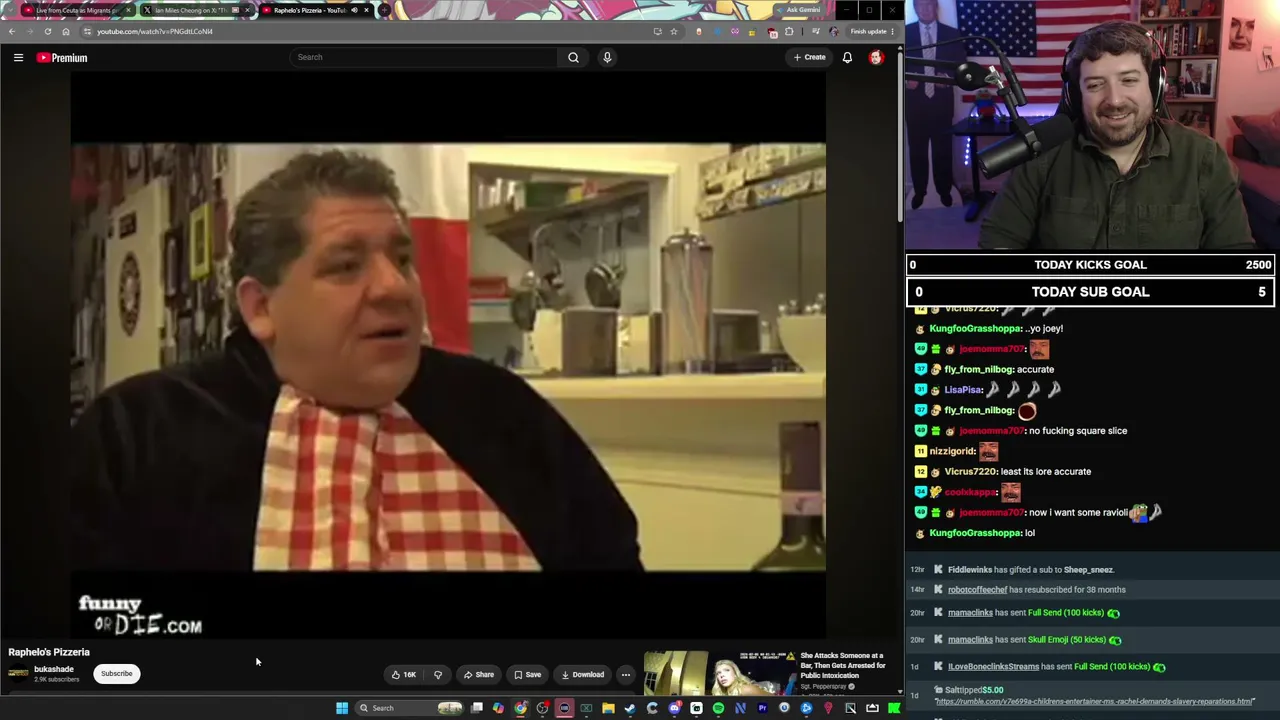
Task: Click 'no fucking square slice' chat message
Action: (1078, 430)
